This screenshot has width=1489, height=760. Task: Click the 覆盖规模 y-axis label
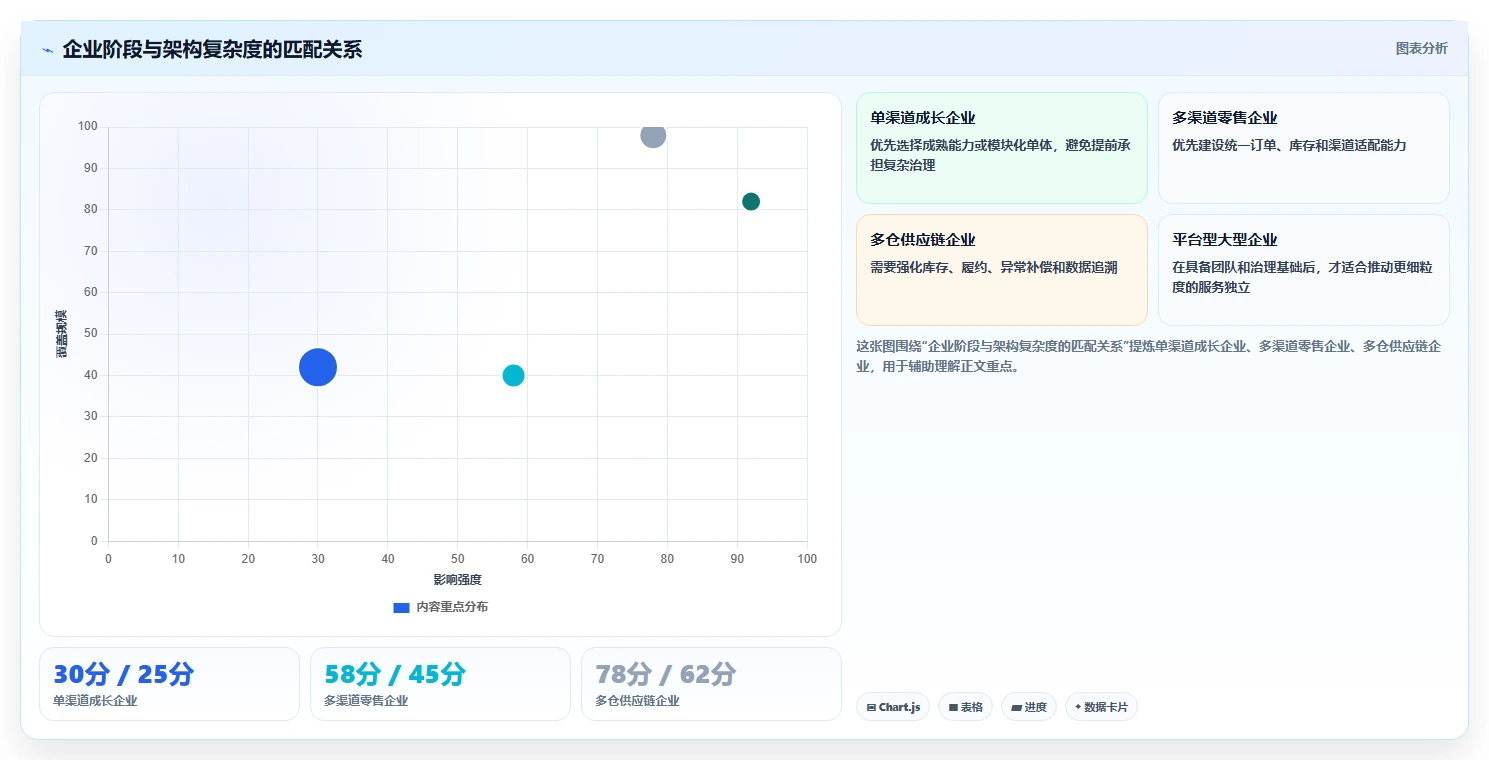click(x=62, y=334)
